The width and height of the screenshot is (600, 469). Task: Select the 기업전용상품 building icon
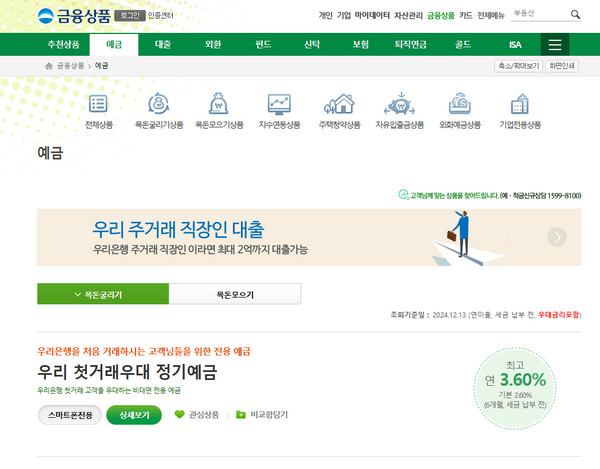tap(520, 104)
